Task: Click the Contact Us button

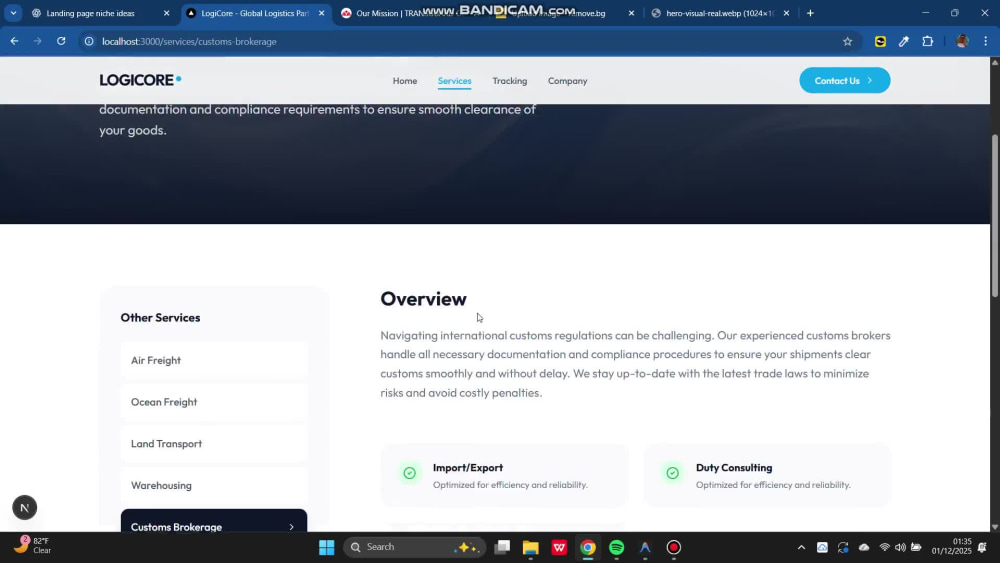Action: (844, 80)
